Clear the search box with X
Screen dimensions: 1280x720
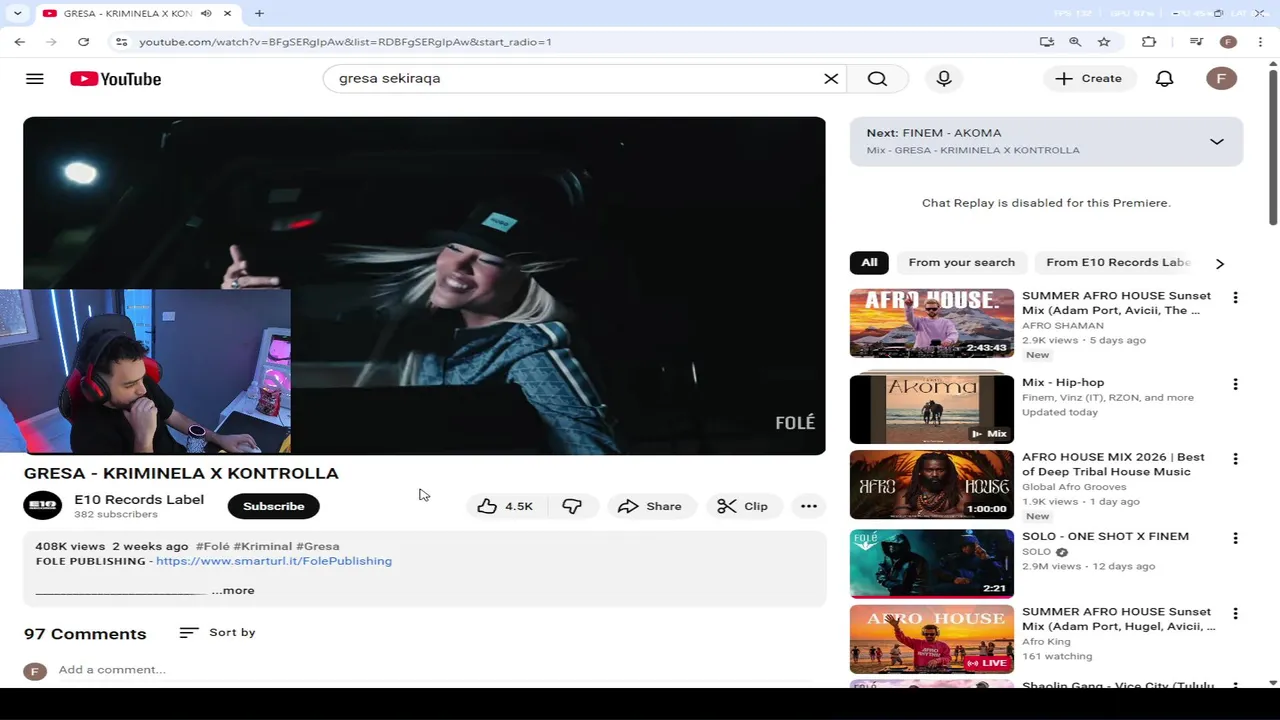pyautogui.click(x=830, y=78)
